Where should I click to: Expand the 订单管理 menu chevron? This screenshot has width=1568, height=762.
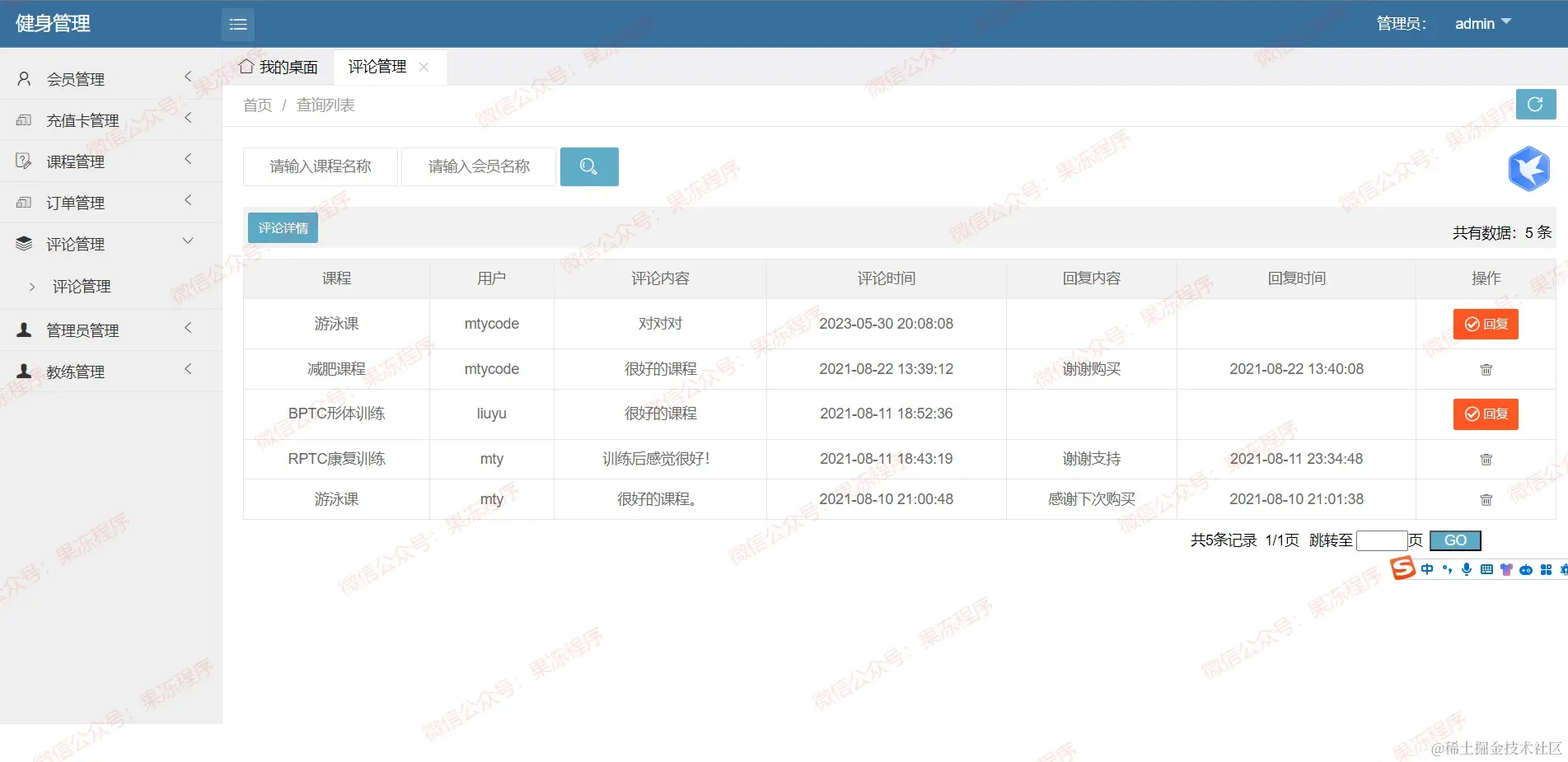click(188, 200)
